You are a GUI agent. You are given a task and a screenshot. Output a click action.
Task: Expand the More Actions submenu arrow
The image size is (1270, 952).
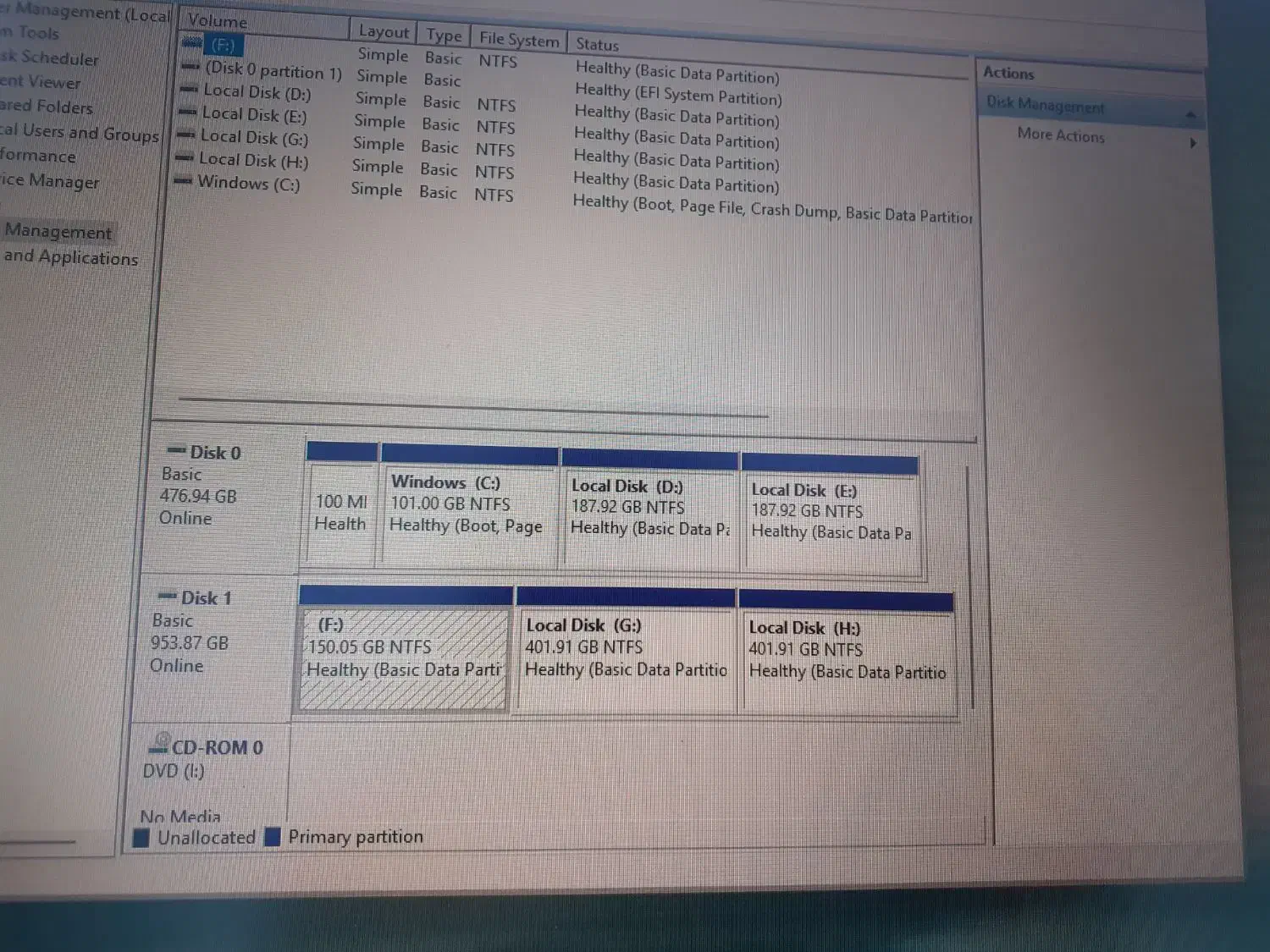[1192, 143]
